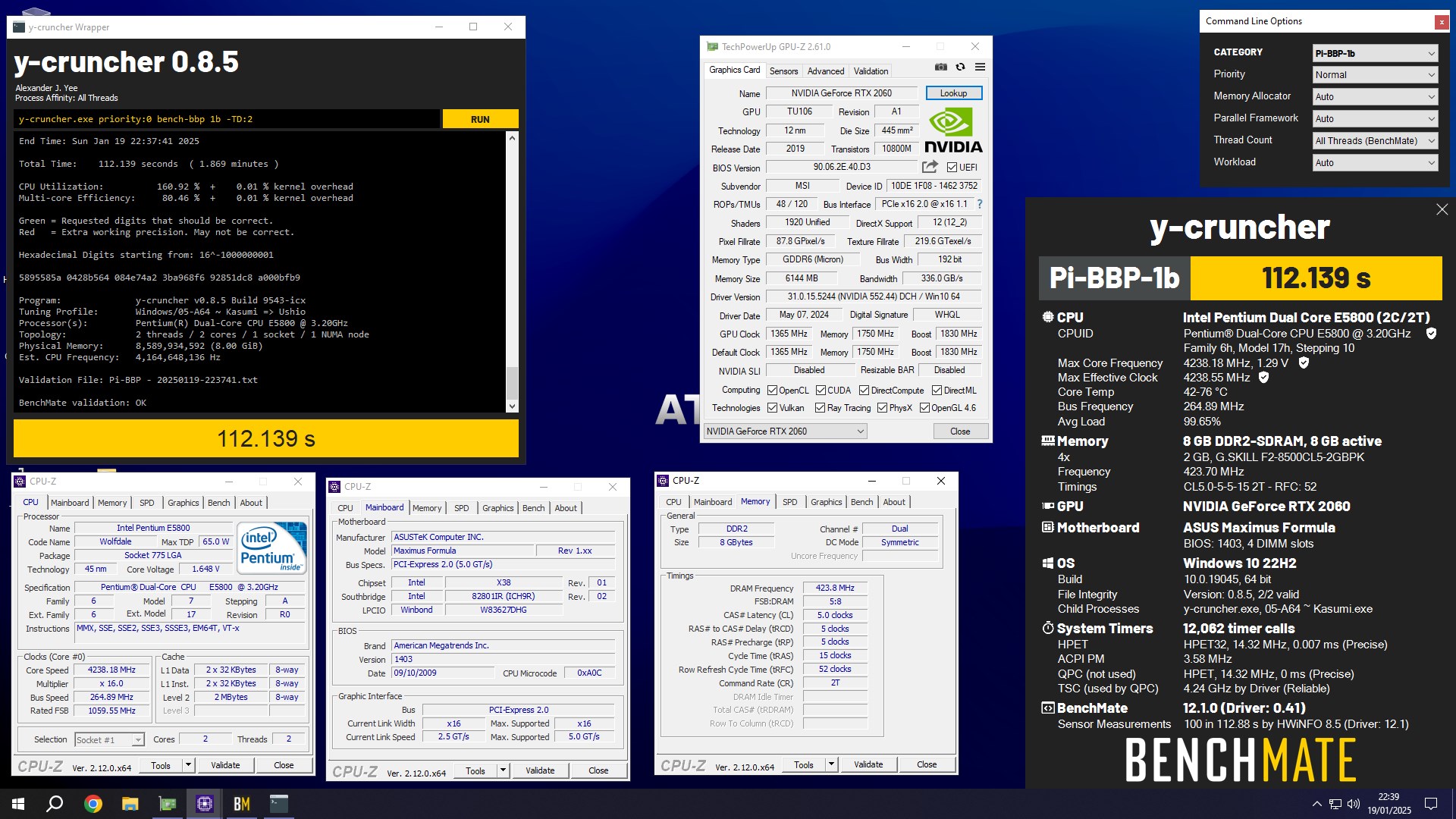The width and height of the screenshot is (1456, 819).
Task: Open the Parallel Framework dropdown
Action: click(1375, 119)
